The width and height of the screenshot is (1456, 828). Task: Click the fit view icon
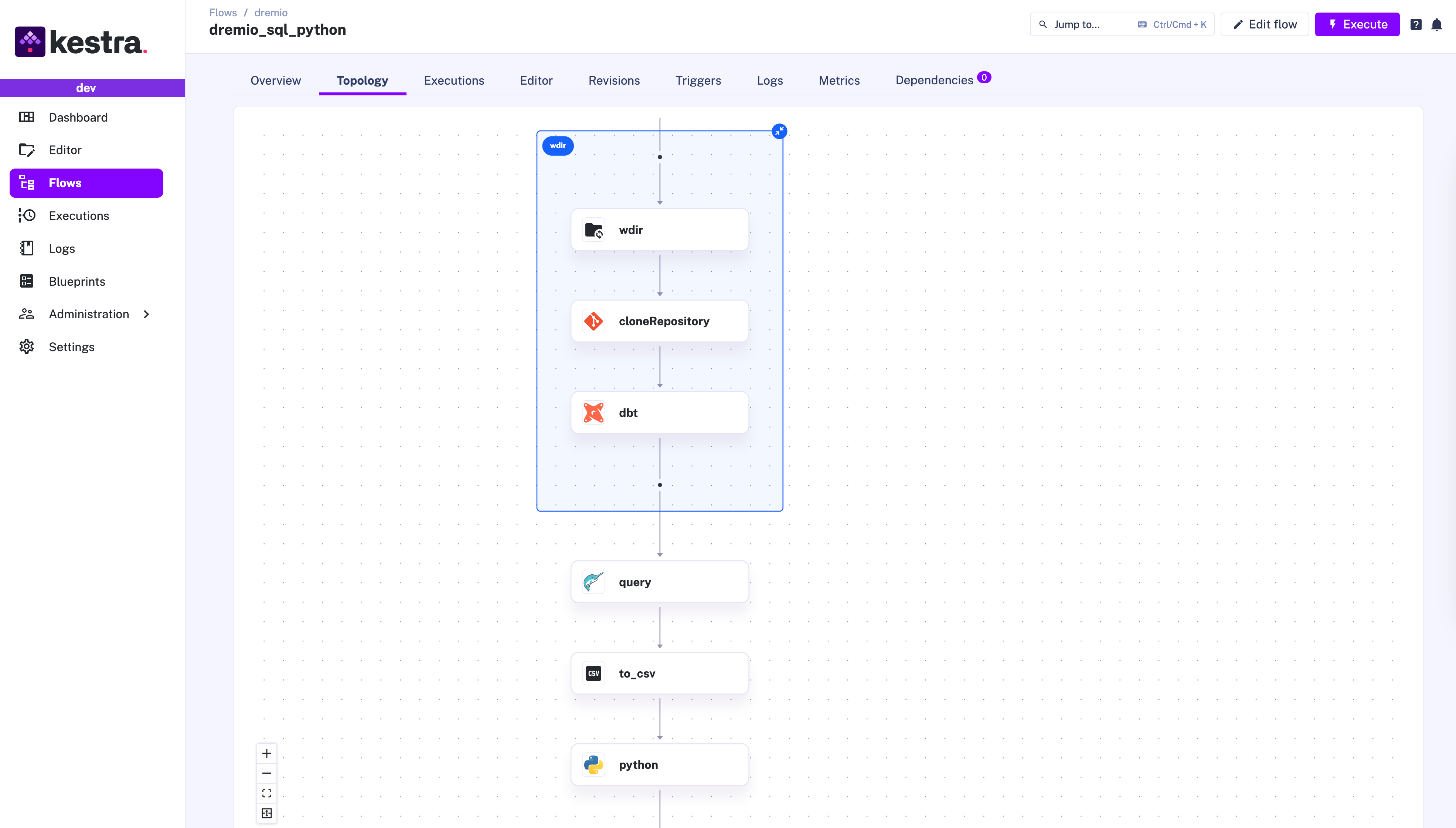(267, 793)
